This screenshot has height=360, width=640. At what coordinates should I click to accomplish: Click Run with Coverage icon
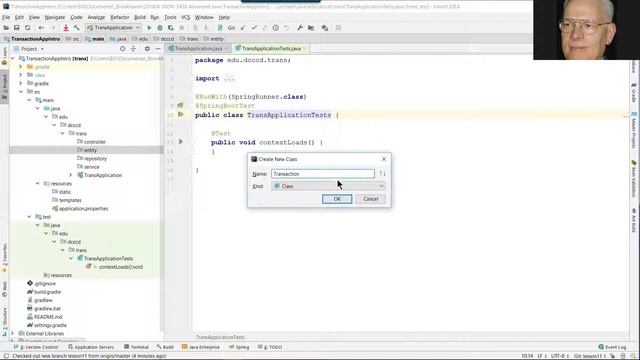point(171,28)
